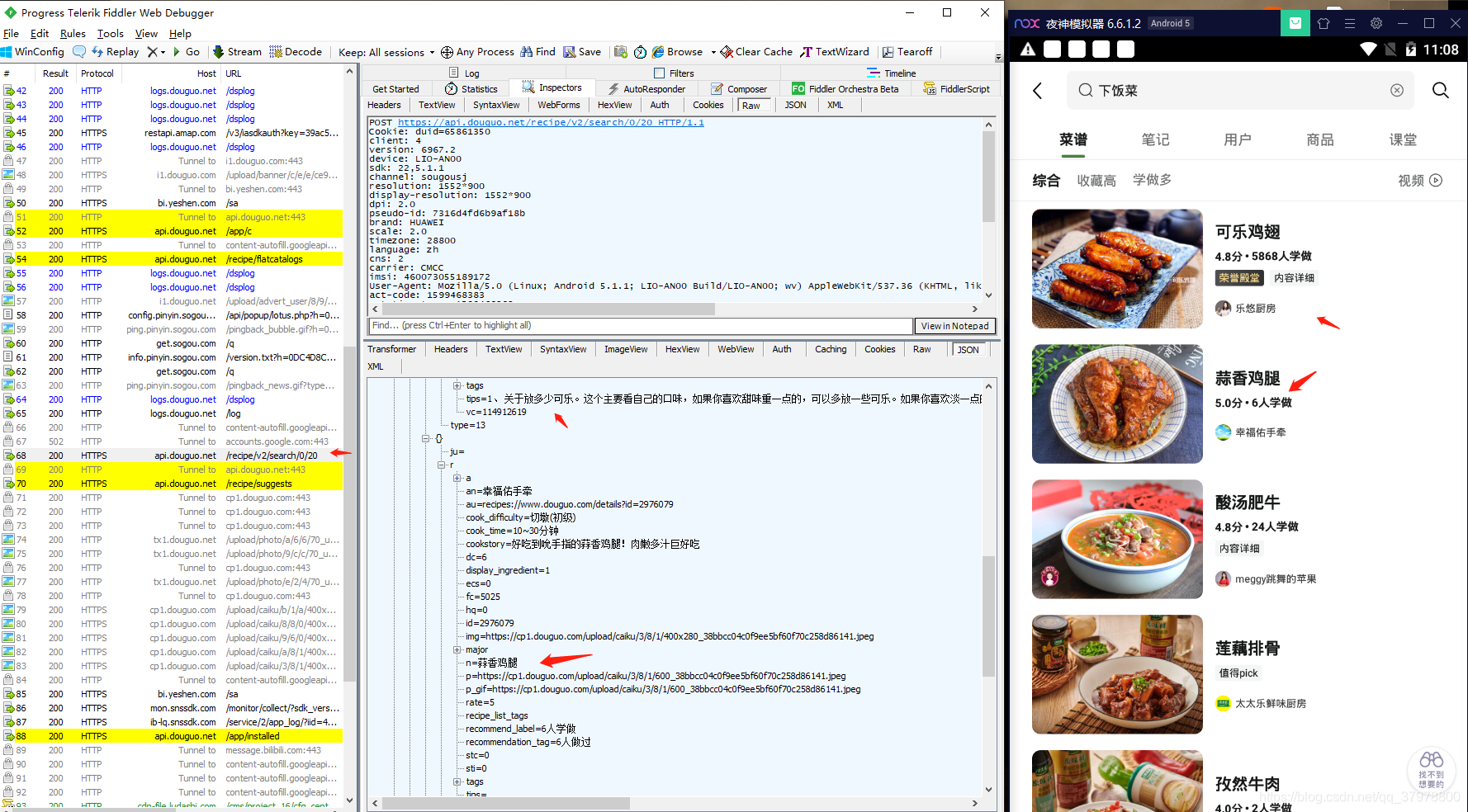The width and height of the screenshot is (1468, 812).
Task: Switch to the Composer tab
Action: pyautogui.click(x=740, y=89)
